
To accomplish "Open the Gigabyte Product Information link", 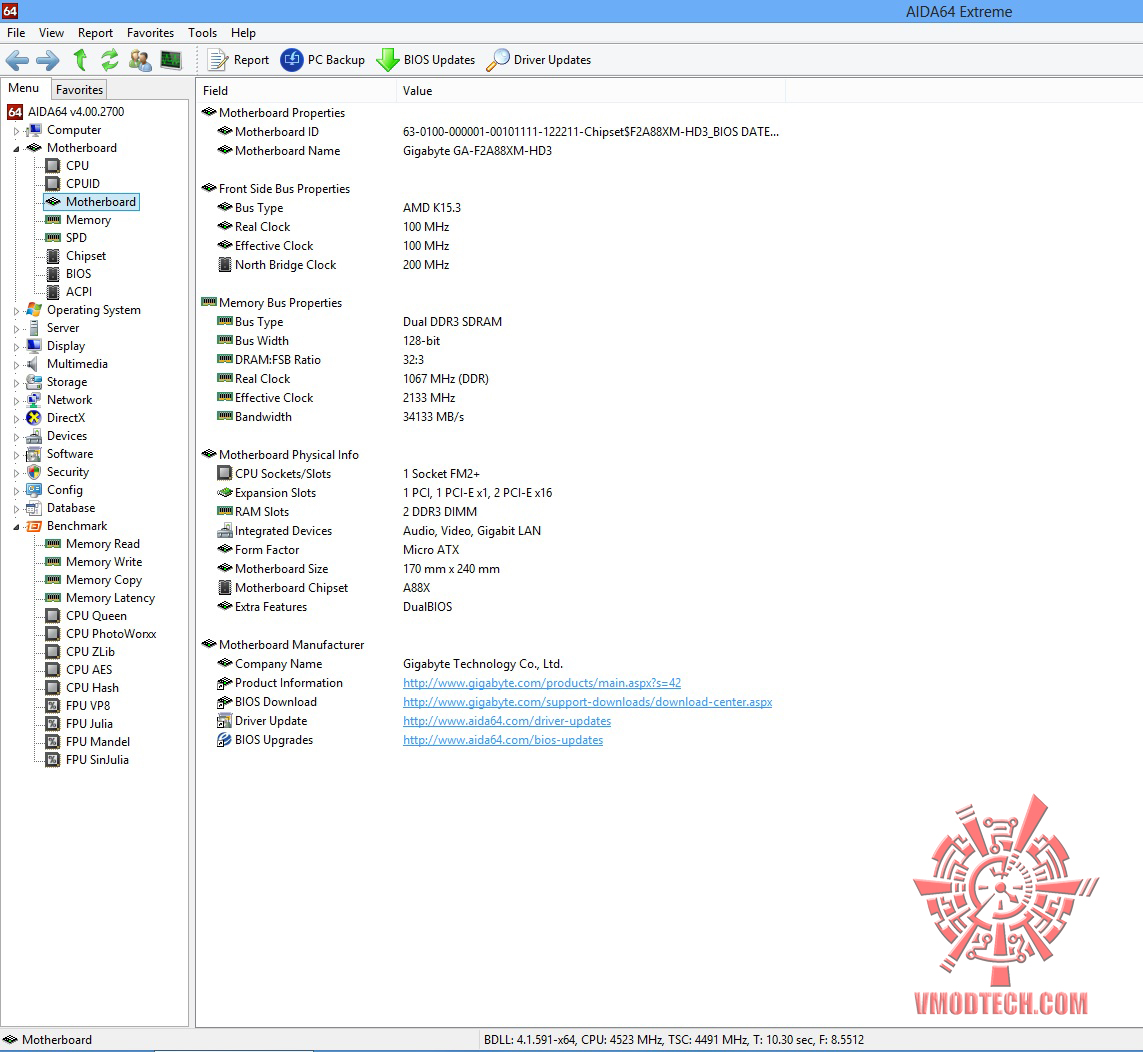I will [542, 683].
